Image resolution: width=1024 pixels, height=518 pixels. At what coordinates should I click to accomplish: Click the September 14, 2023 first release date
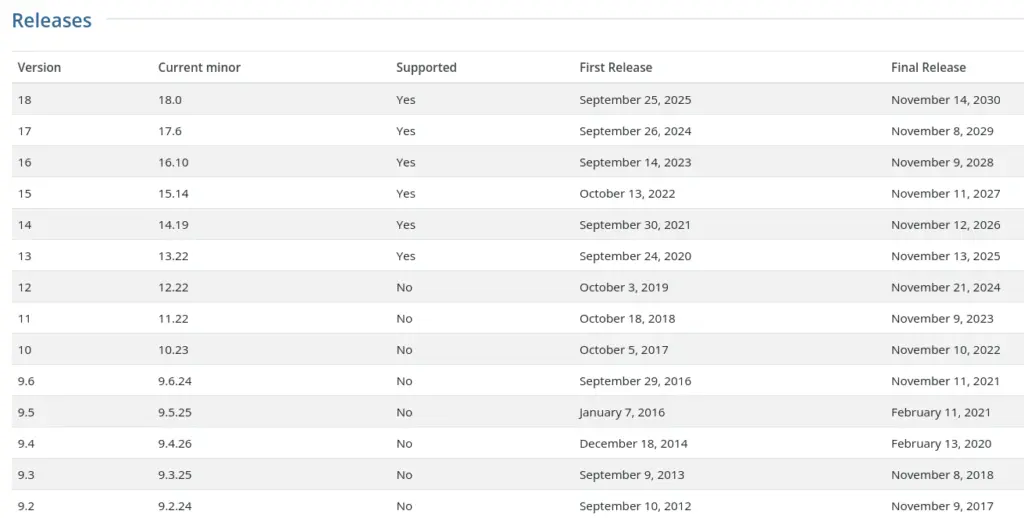(635, 162)
